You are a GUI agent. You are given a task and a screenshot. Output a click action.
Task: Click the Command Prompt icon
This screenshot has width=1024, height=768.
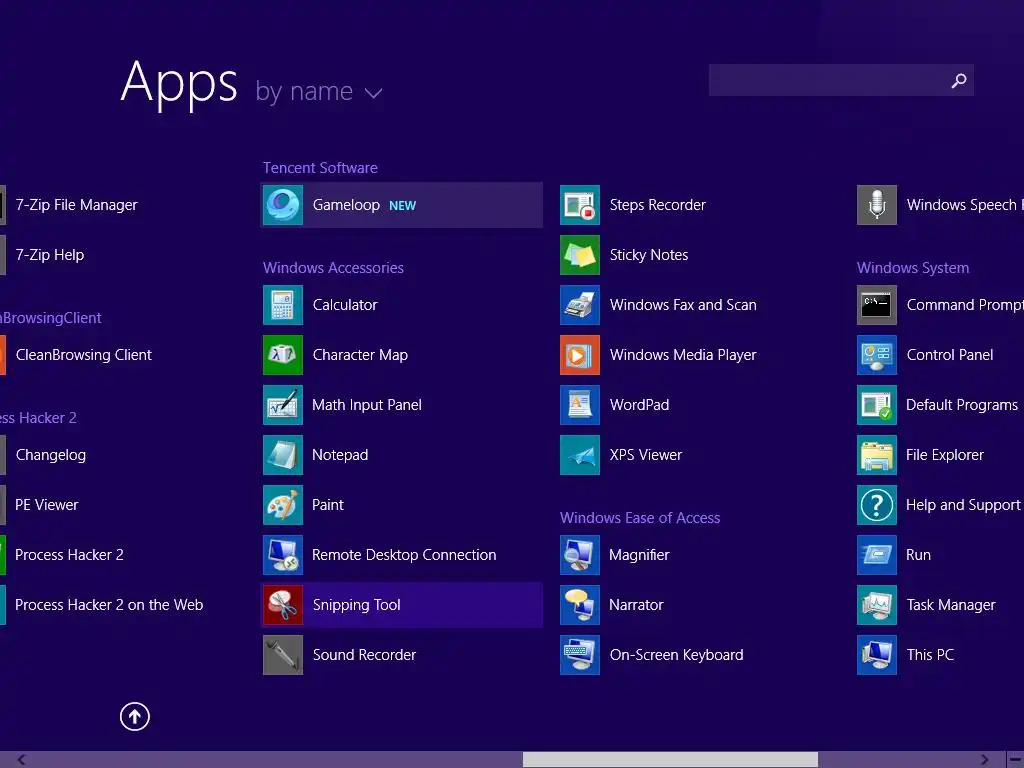point(877,305)
